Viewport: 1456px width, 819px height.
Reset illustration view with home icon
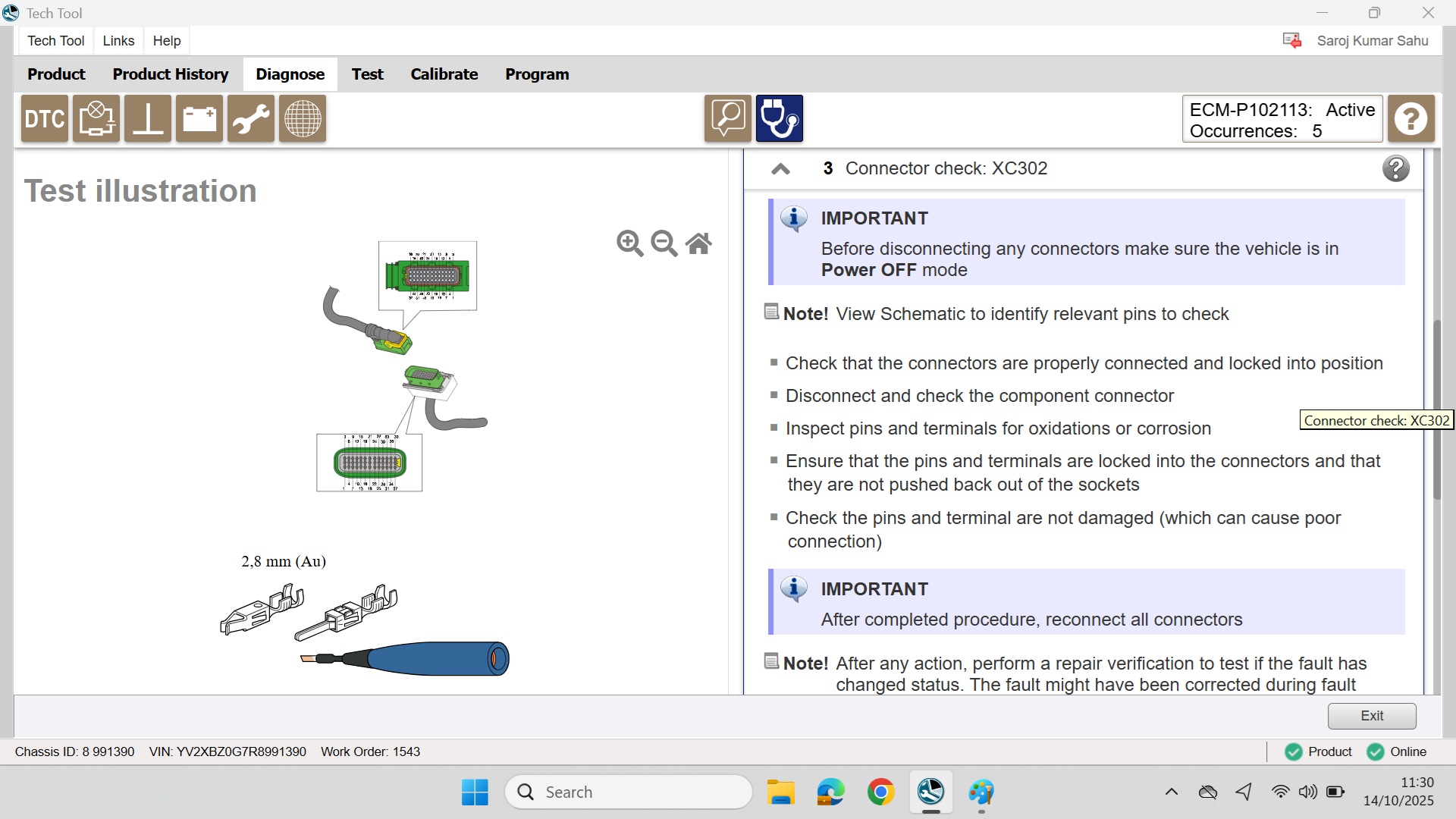click(x=698, y=243)
